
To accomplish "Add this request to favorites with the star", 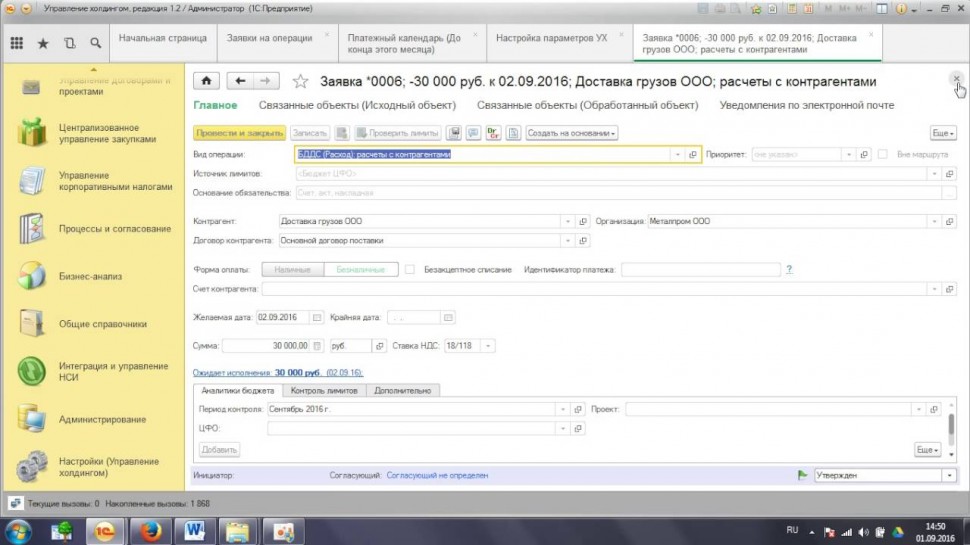I will coord(300,81).
